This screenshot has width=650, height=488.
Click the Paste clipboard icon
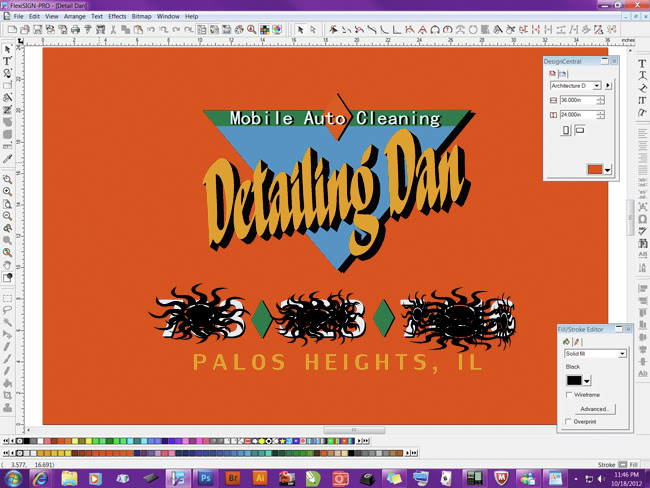coord(138,29)
